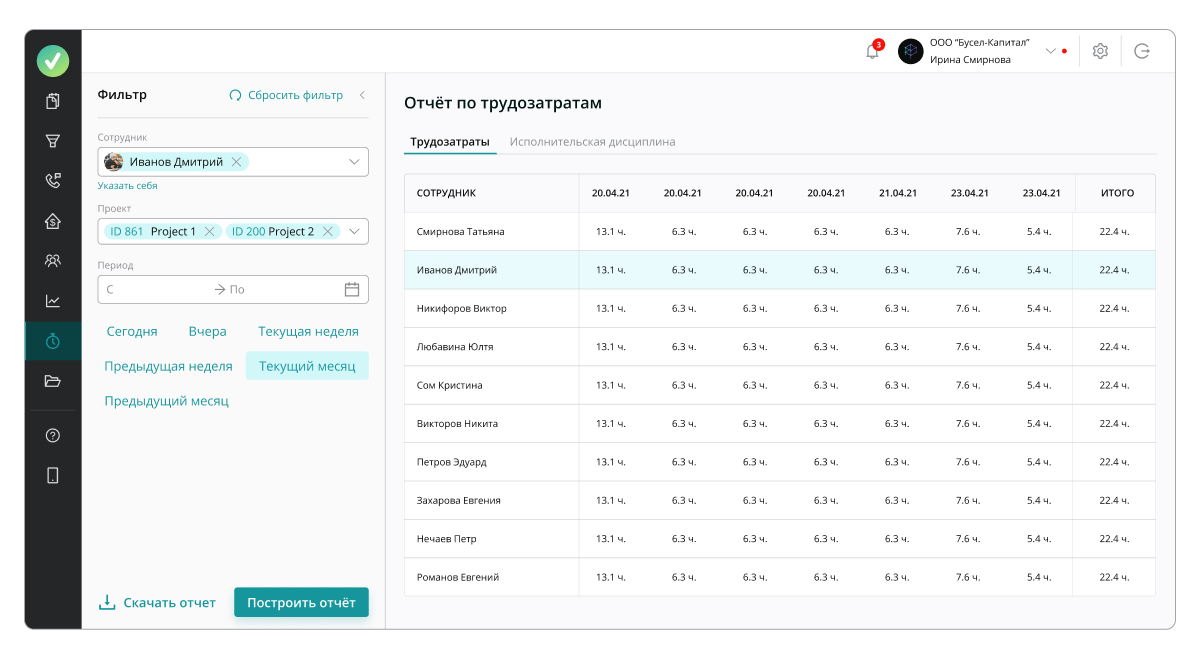Viewport: 1200px width, 659px height.
Task: Open the documents icon in sidebar
Action: [53, 101]
